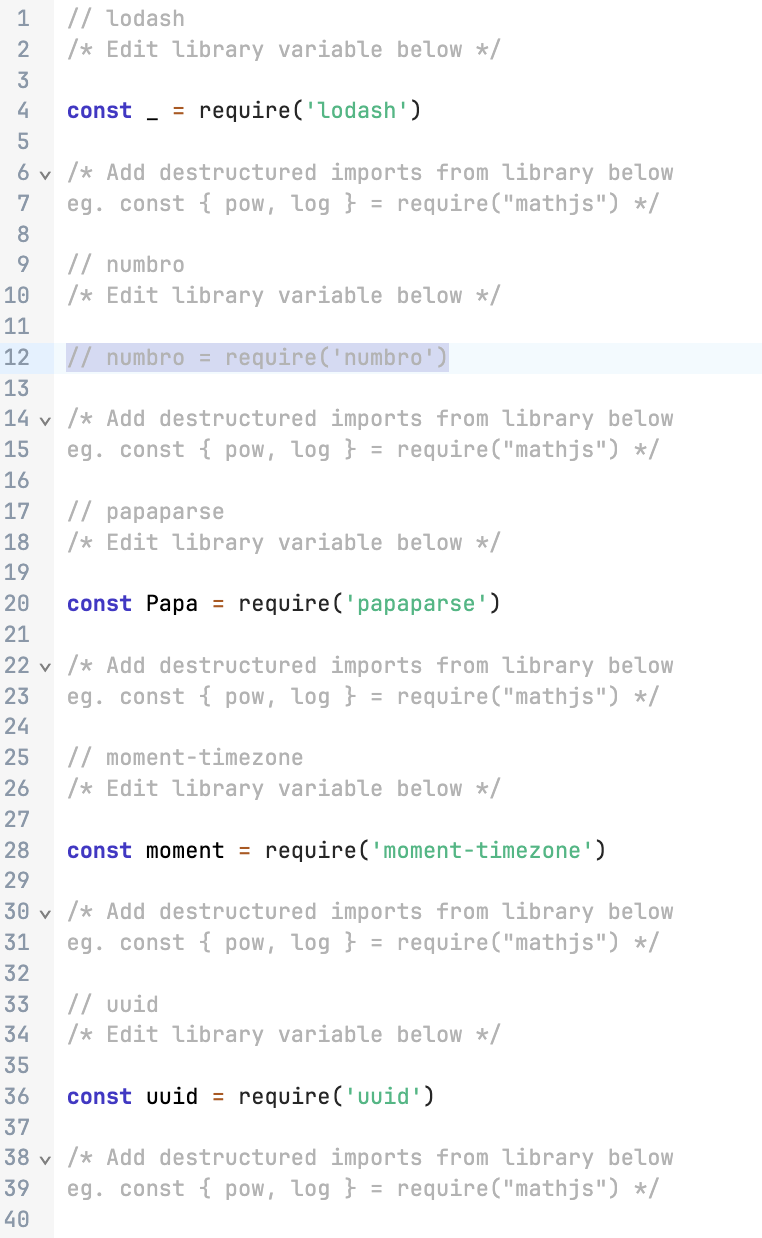Click the const keyword on line 20
This screenshot has height=1238, width=762.
(x=99, y=604)
